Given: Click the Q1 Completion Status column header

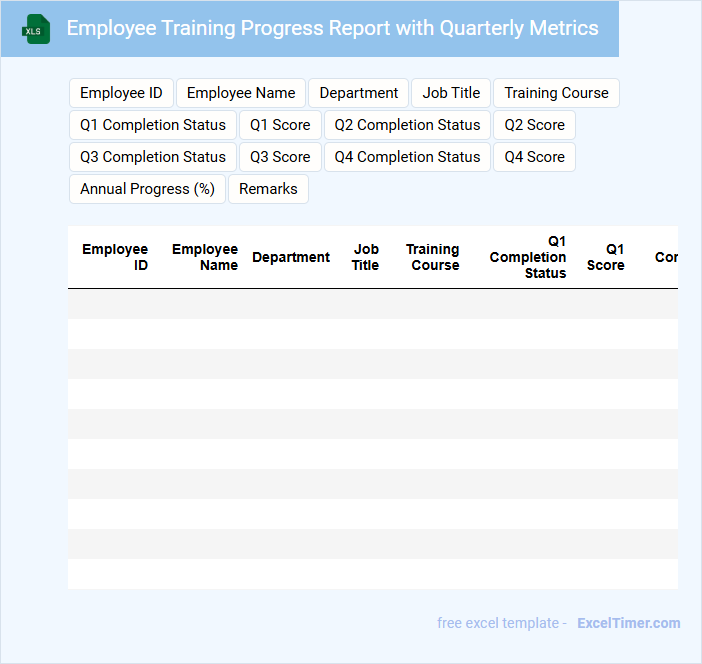Looking at the screenshot, I should 528,257.
